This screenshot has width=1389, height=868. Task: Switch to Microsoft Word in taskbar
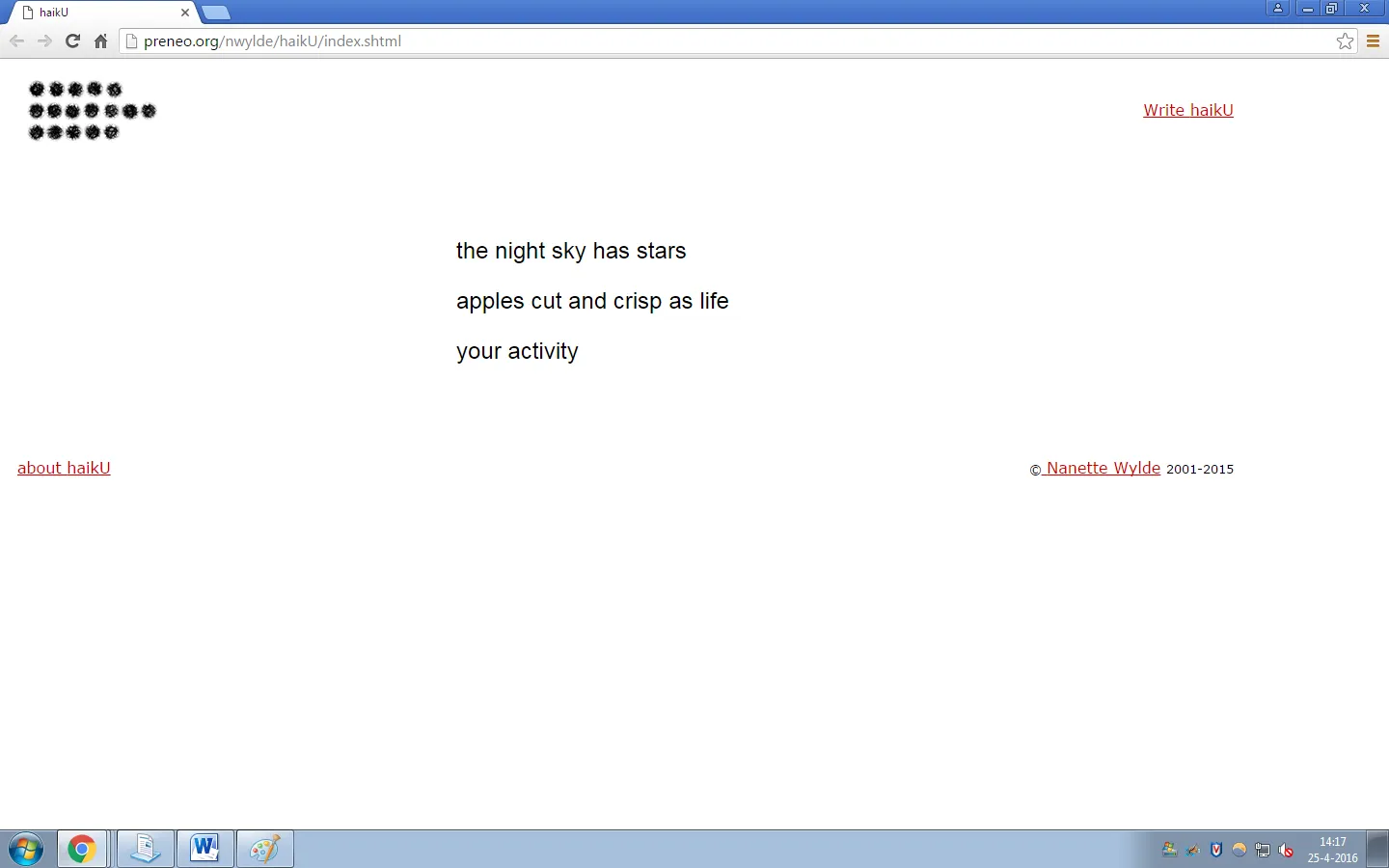204,850
